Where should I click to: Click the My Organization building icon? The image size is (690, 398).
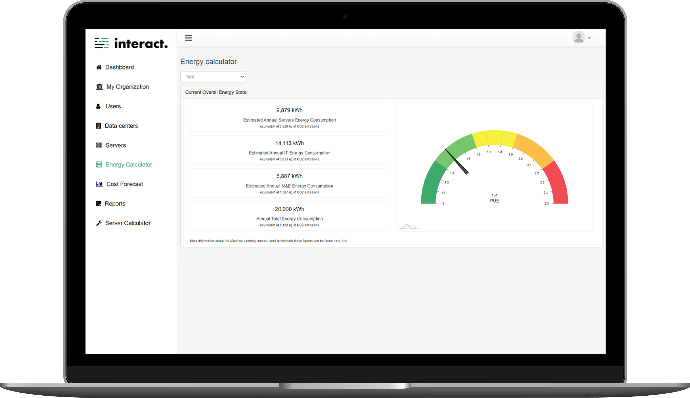99,87
